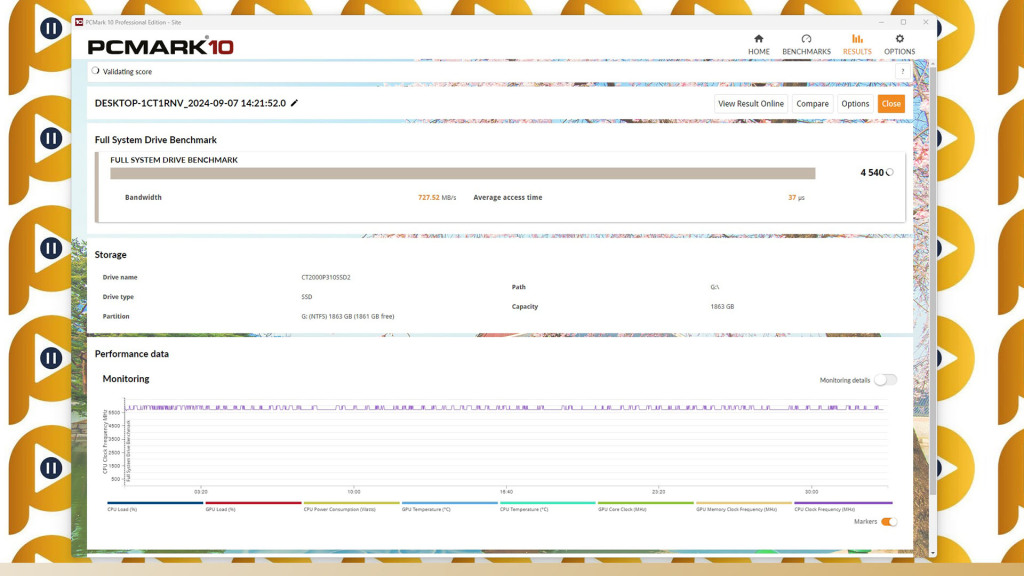Click the Storage section heading
The image size is (1024, 576).
tap(110, 255)
